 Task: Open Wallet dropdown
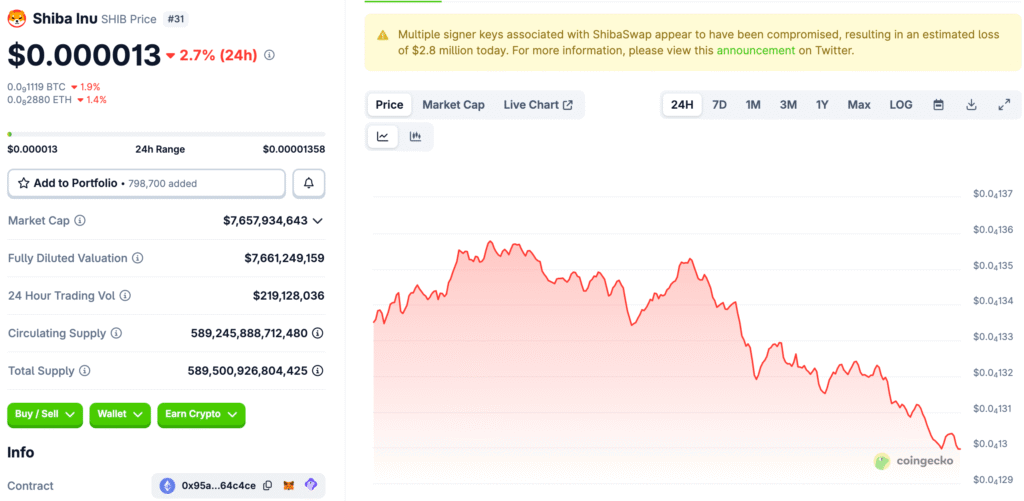click(x=120, y=415)
